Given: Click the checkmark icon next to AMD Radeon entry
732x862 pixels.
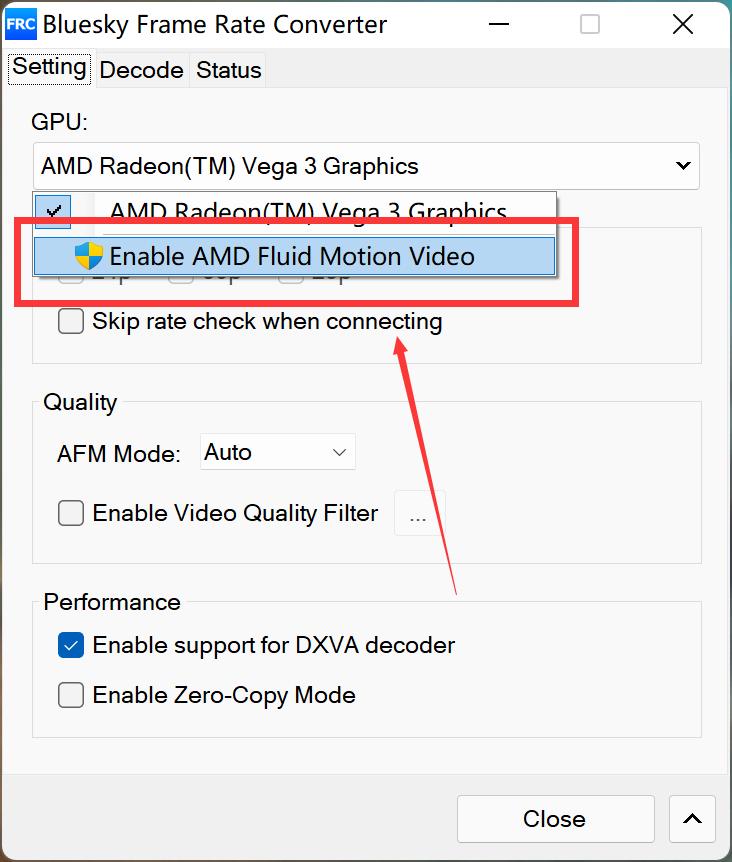Looking at the screenshot, I should click(x=54, y=211).
